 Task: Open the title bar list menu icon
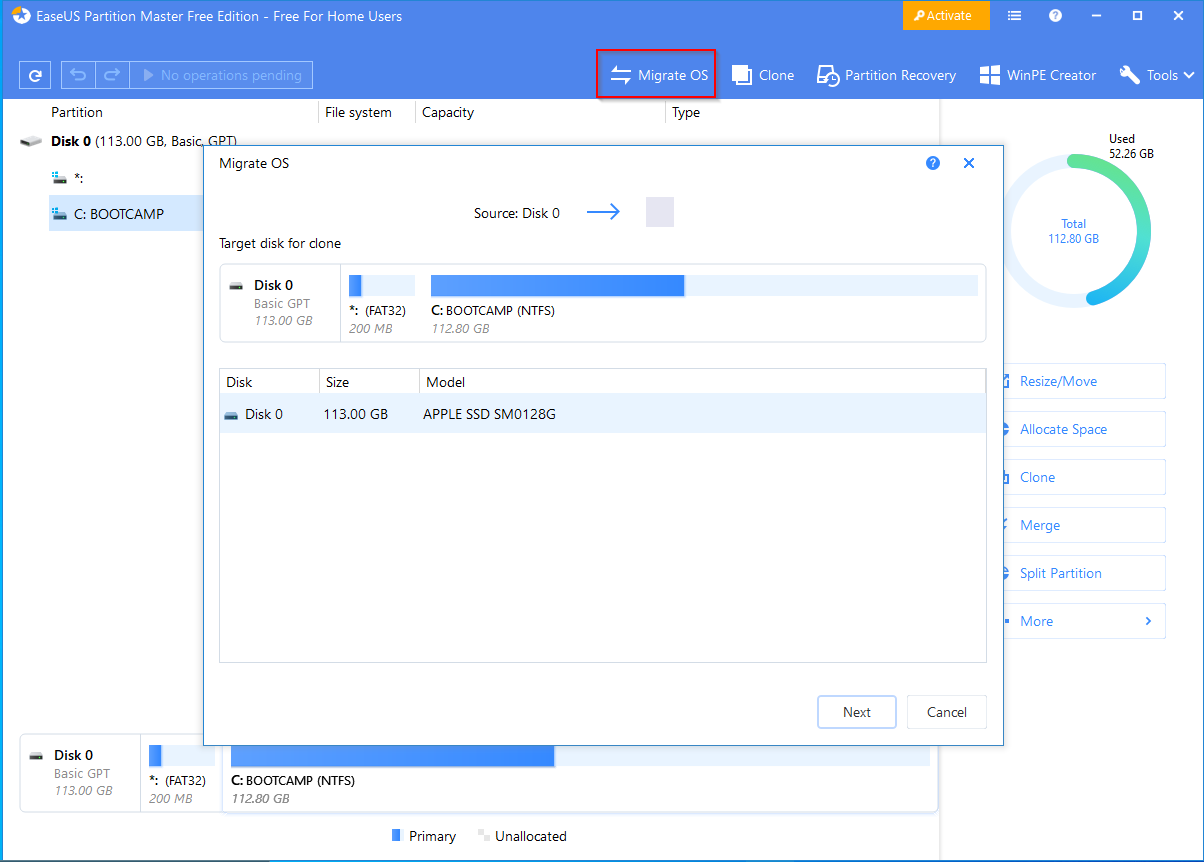[x=1015, y=15]
